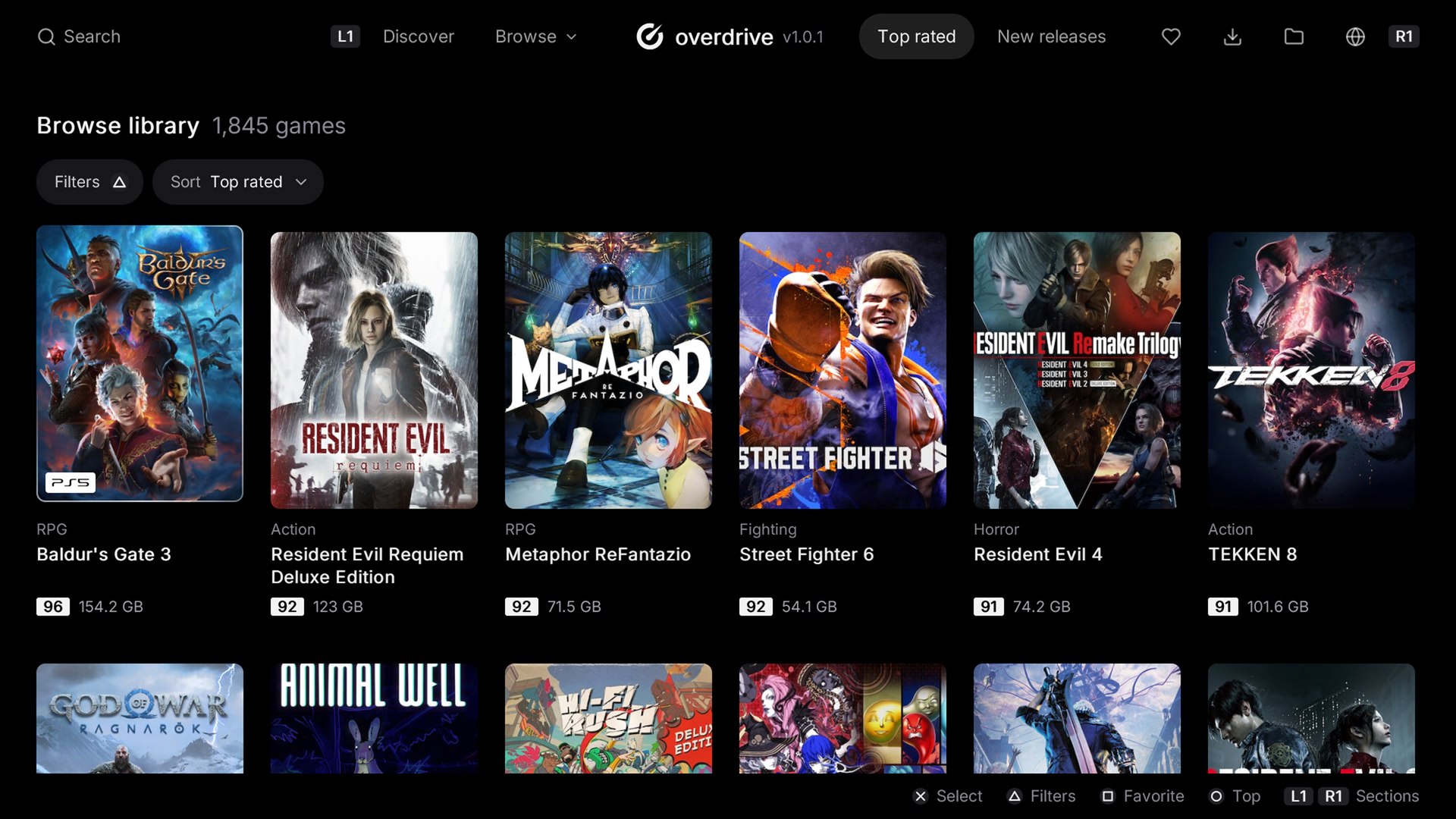Click the circle Top hint icon
This screenshot has width=1456, height=819.
[1216, 796]
